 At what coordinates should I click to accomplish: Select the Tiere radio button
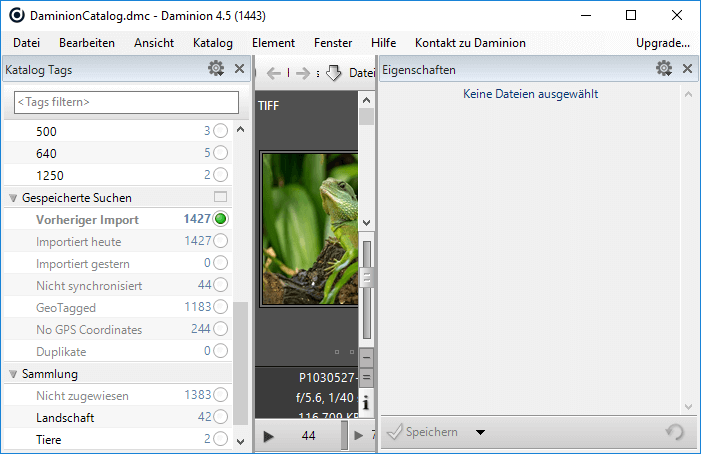220,439
